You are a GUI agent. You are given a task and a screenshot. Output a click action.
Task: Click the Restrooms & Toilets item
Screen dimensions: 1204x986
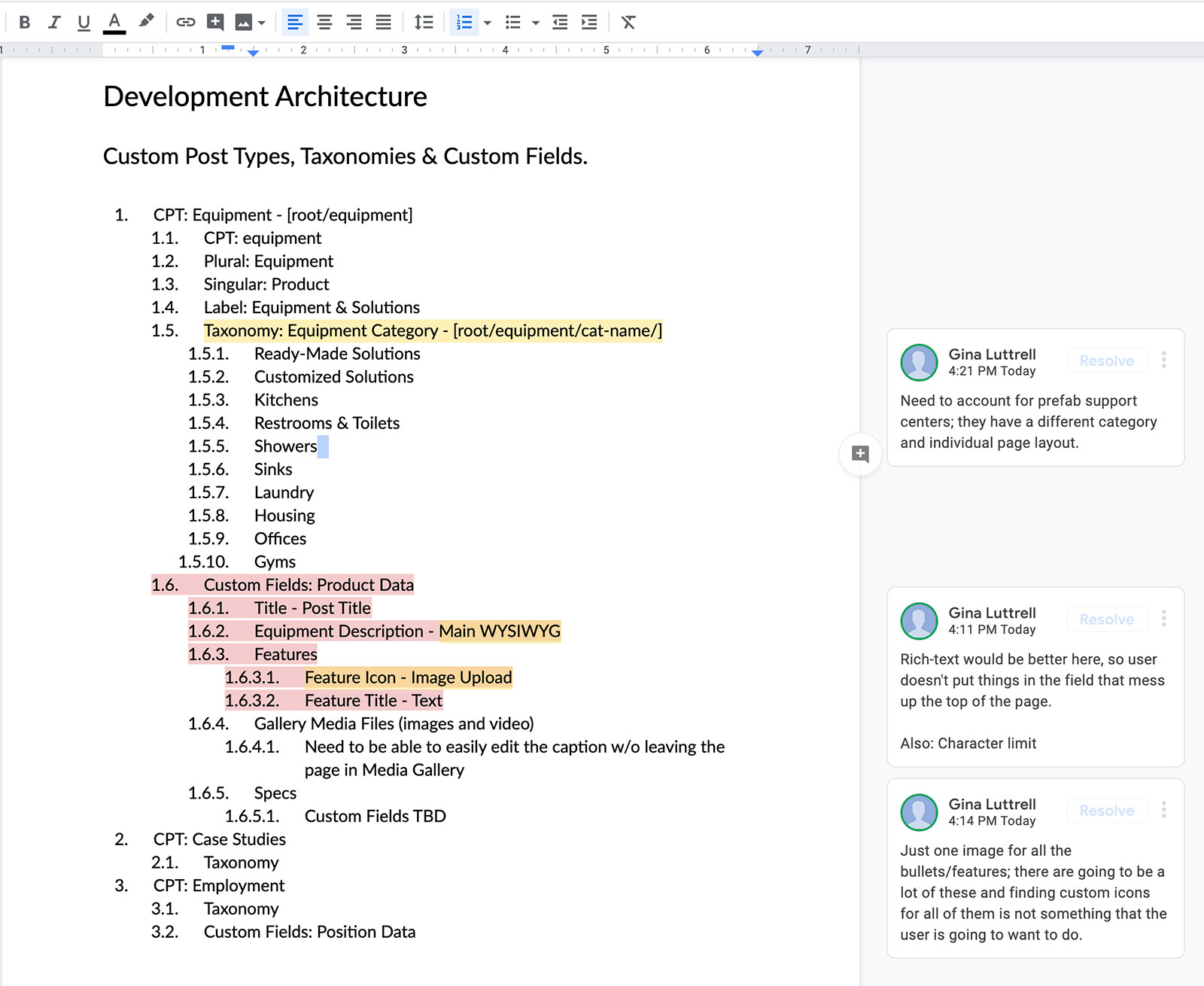327,423
